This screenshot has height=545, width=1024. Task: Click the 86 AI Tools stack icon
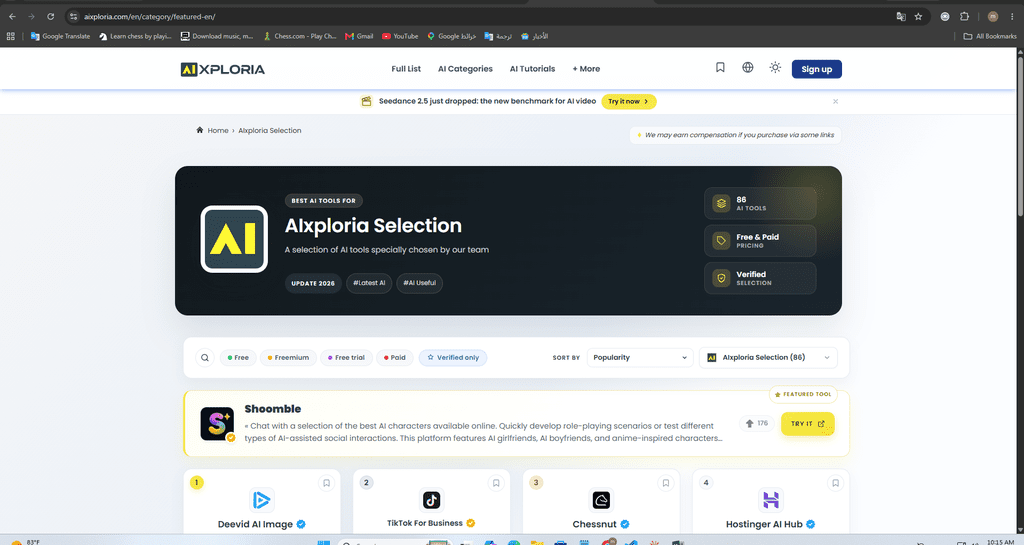coord(721,203)
